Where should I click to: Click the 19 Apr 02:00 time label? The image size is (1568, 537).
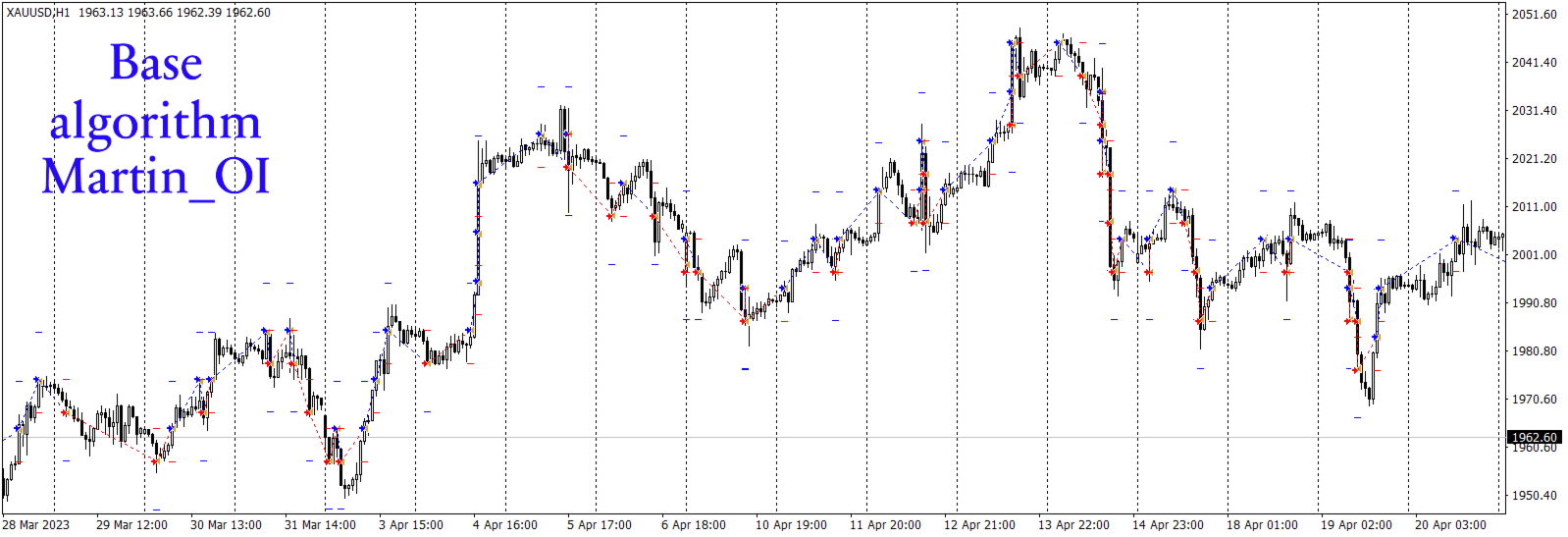coord(1356,525)
